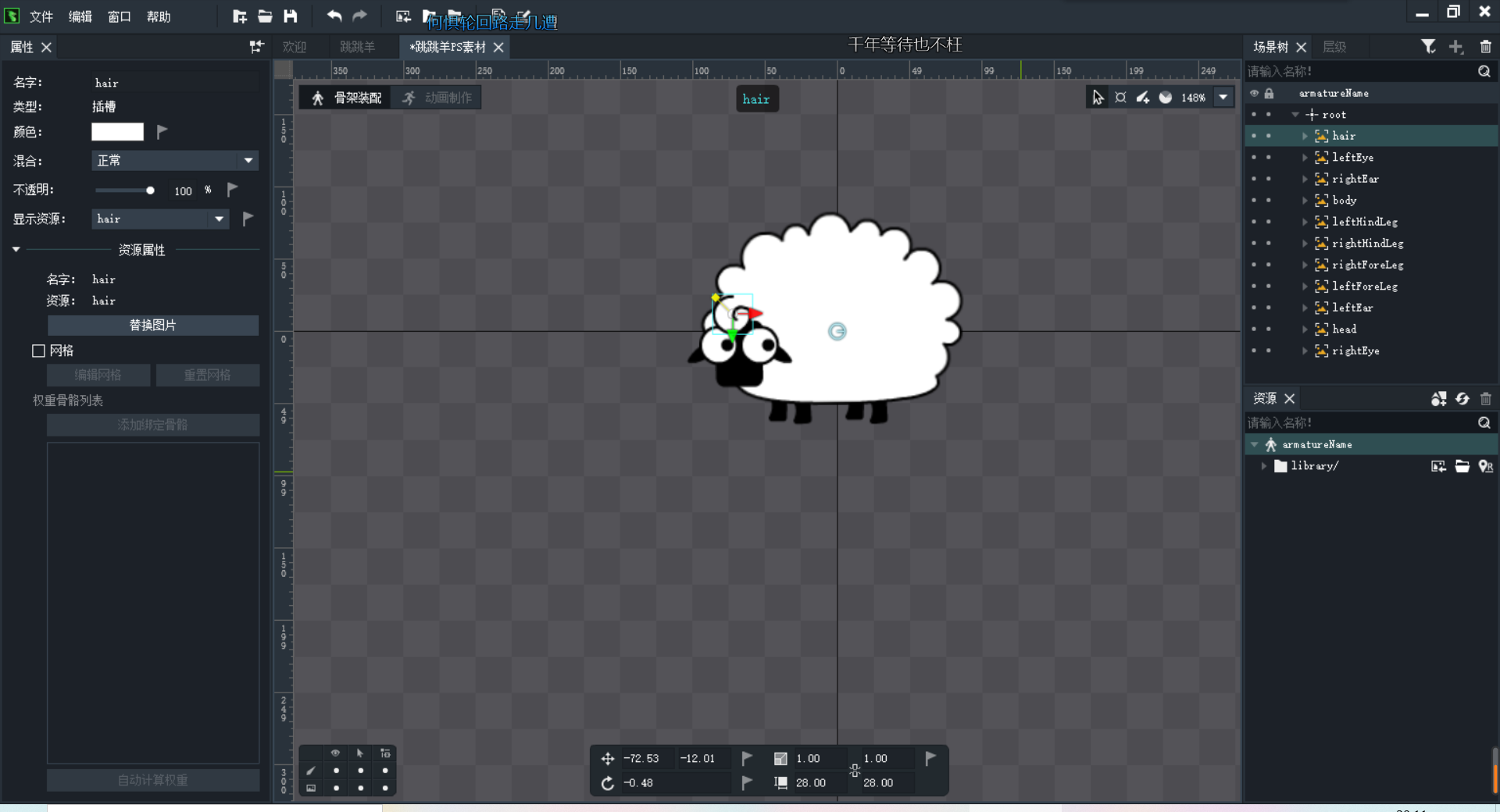Image resolution: width=1500 pixels, height=812 pixels.
Task: Click the pose tool icon
Action: click(x=1120, y=98)
